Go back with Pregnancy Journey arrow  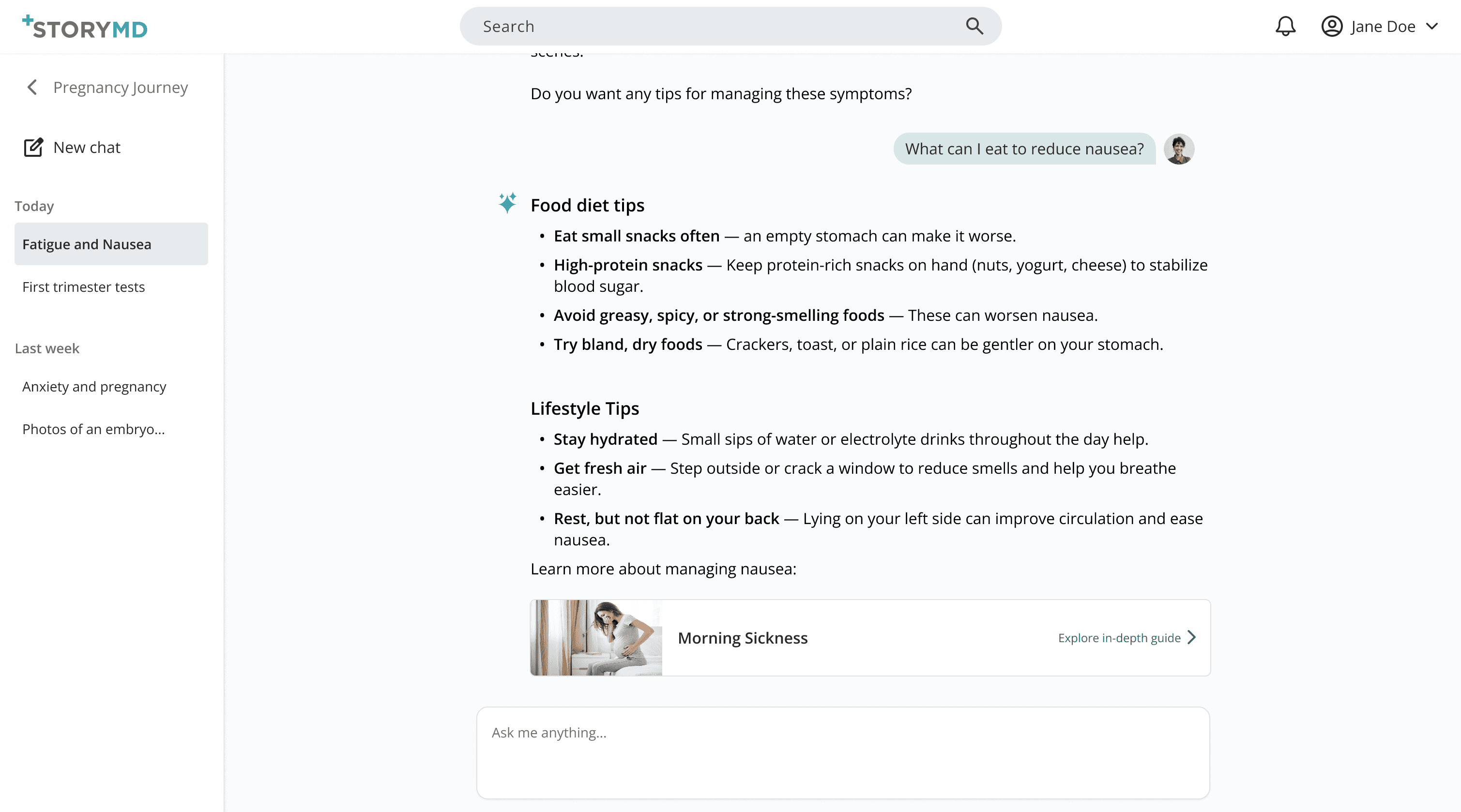[x=32, y=87]
